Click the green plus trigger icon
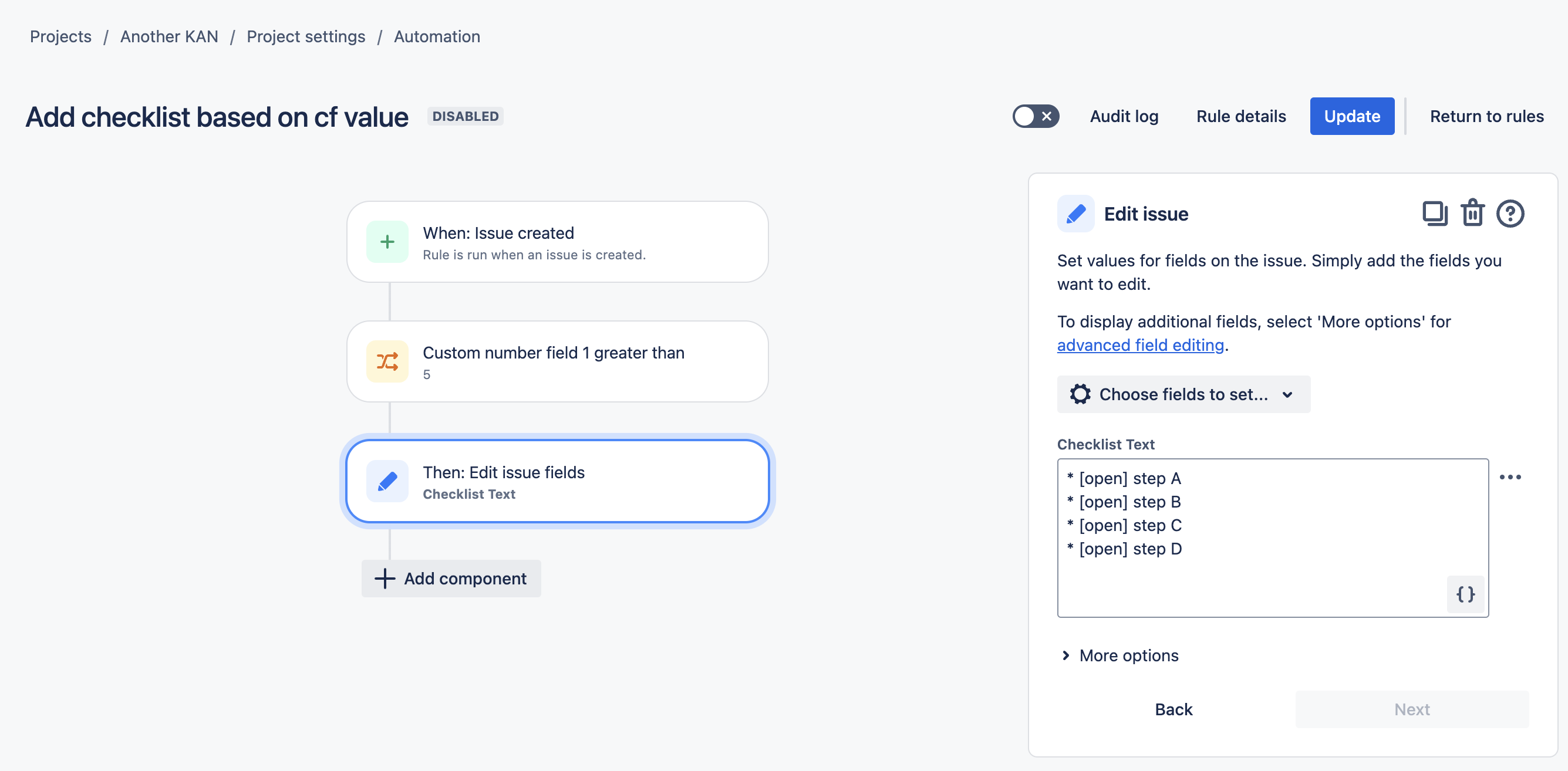This screenshot has width=1568, height=771. tap(387, 242)
